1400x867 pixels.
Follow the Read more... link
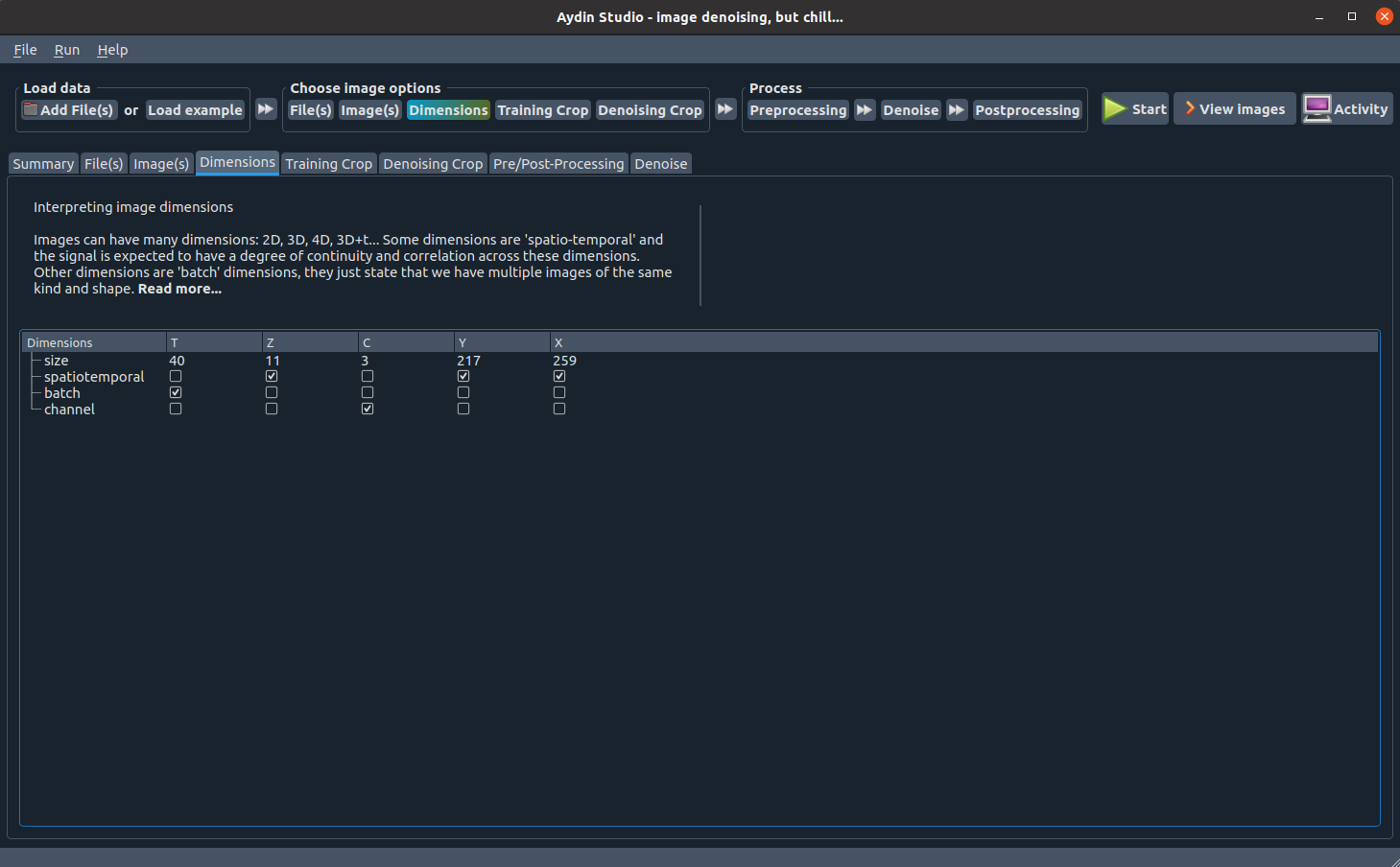point(179,289)
